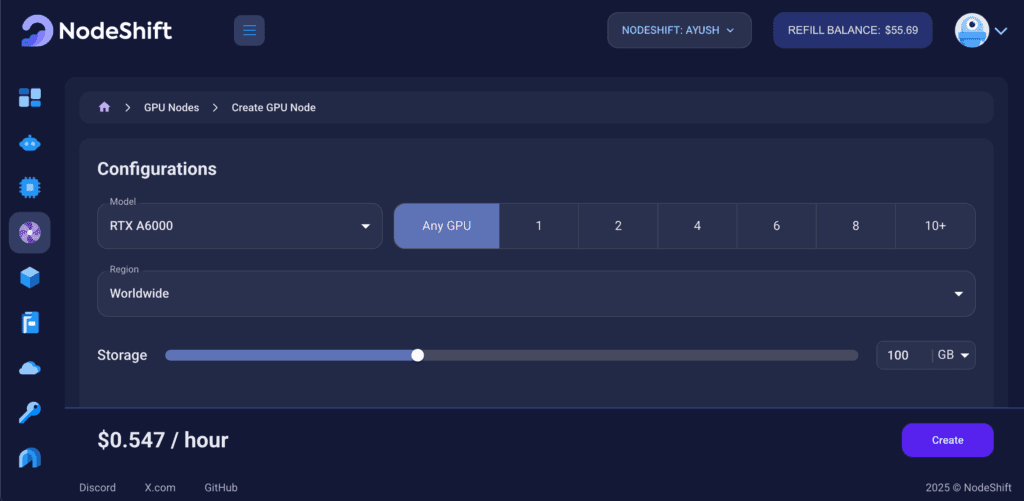Screen dimensions: 1024x501
Task: Open the cloud icon in sidebar
Action: click(30, 368)
